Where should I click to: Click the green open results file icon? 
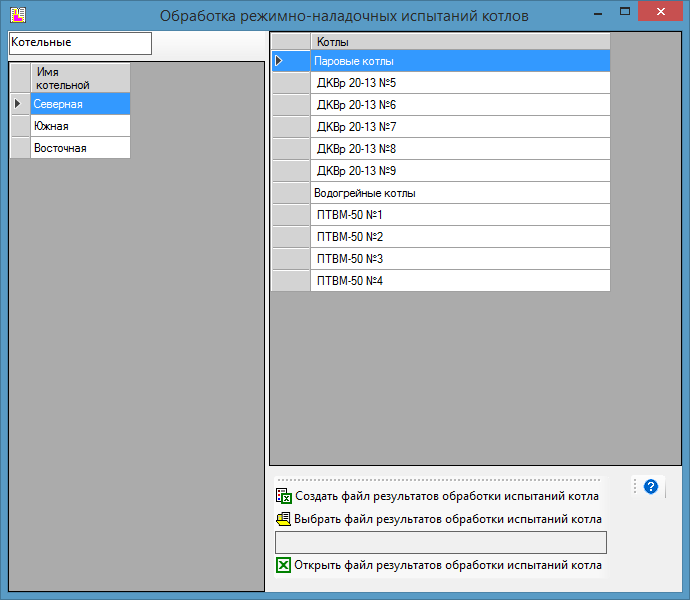click(283, 566)
